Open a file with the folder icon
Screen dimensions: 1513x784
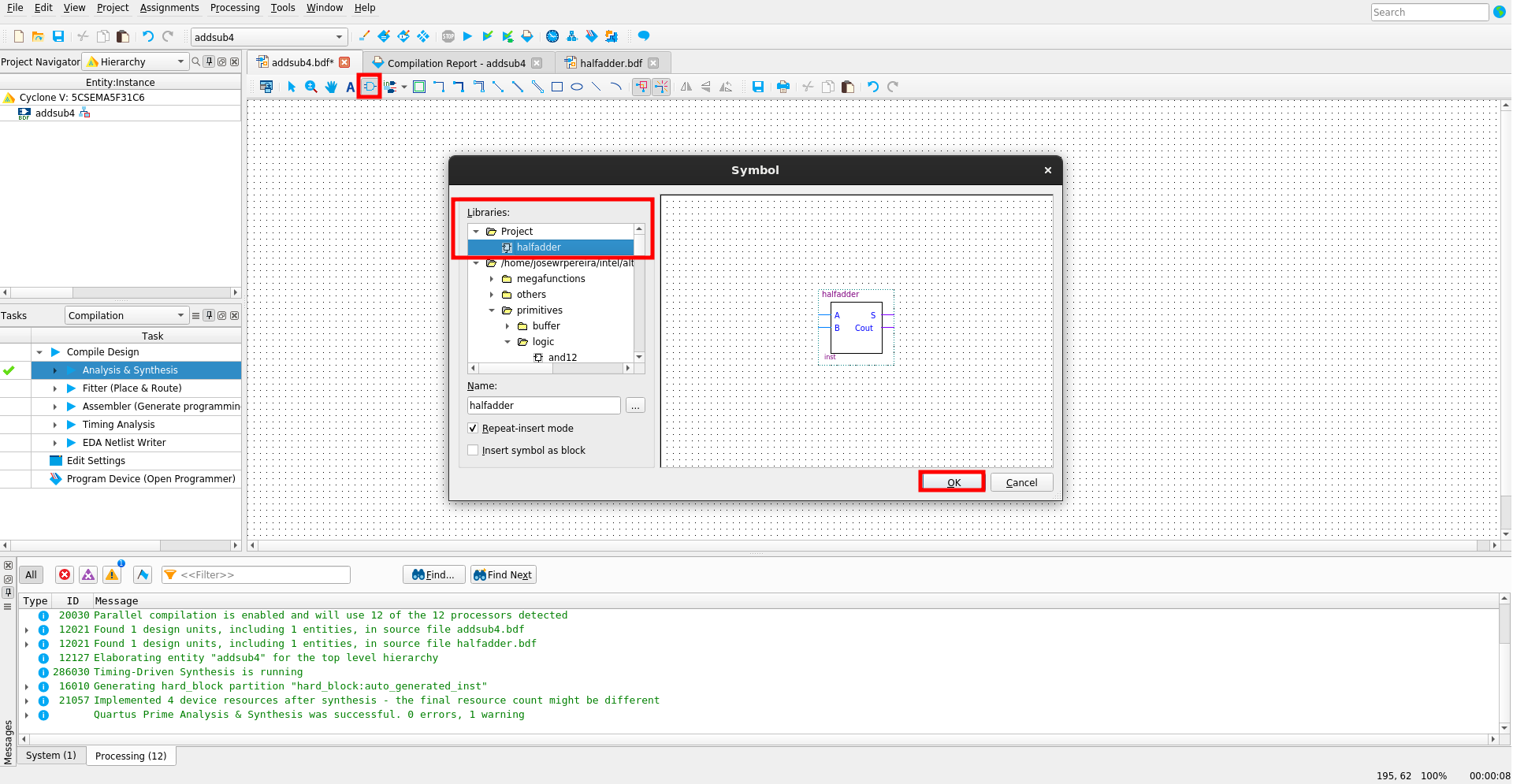click(38, 36)
